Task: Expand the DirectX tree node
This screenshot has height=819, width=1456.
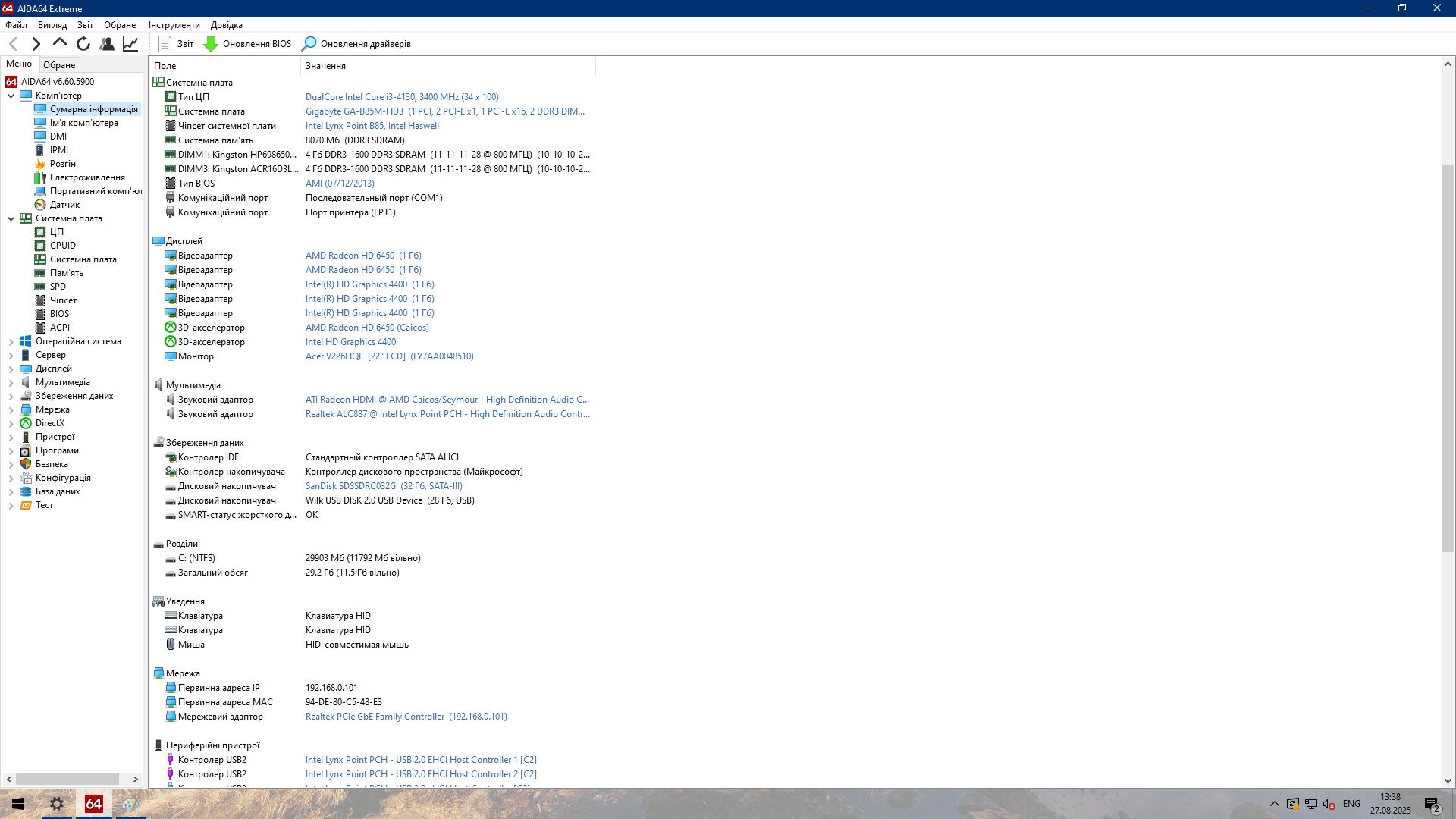Action: (11, 423)
